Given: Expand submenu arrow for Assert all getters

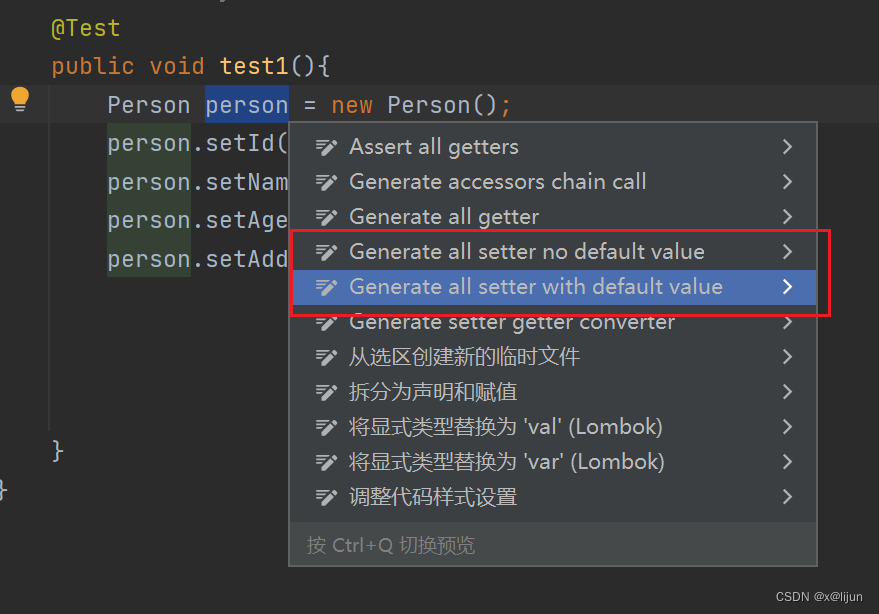Looking at the screenshot, I should (x=788, y=147).
